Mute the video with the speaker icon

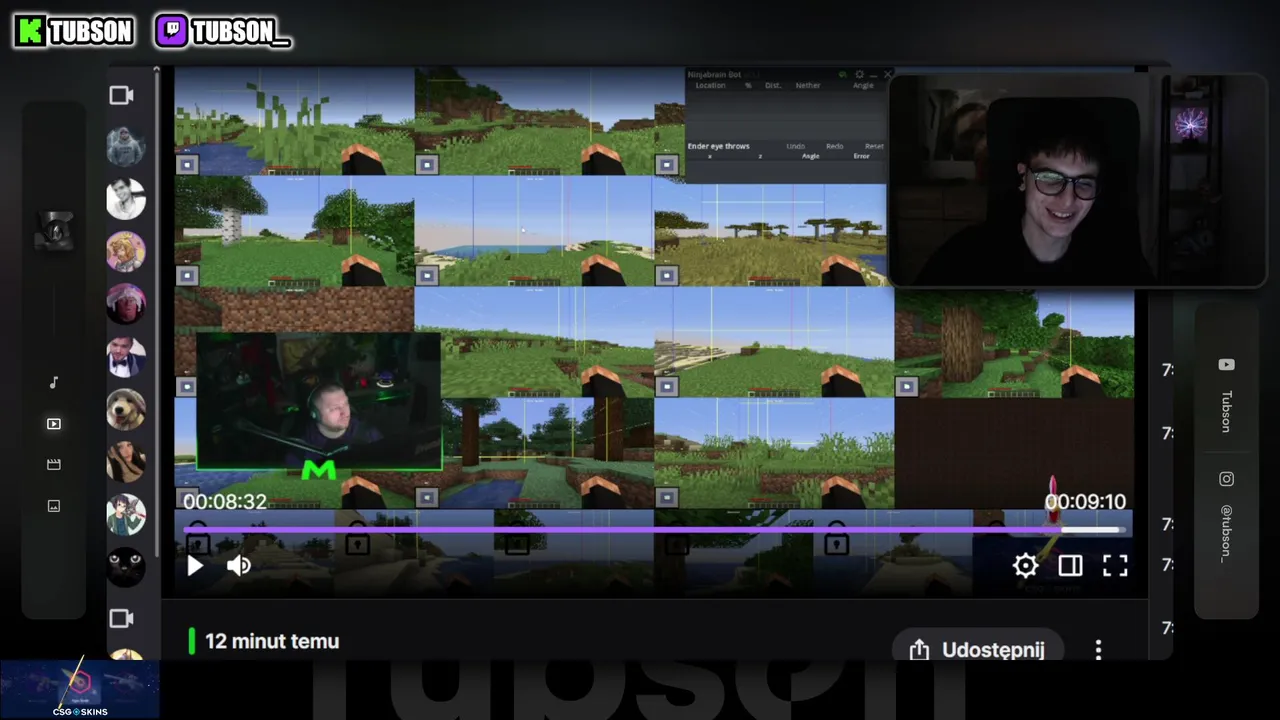(x=239, y=566)
